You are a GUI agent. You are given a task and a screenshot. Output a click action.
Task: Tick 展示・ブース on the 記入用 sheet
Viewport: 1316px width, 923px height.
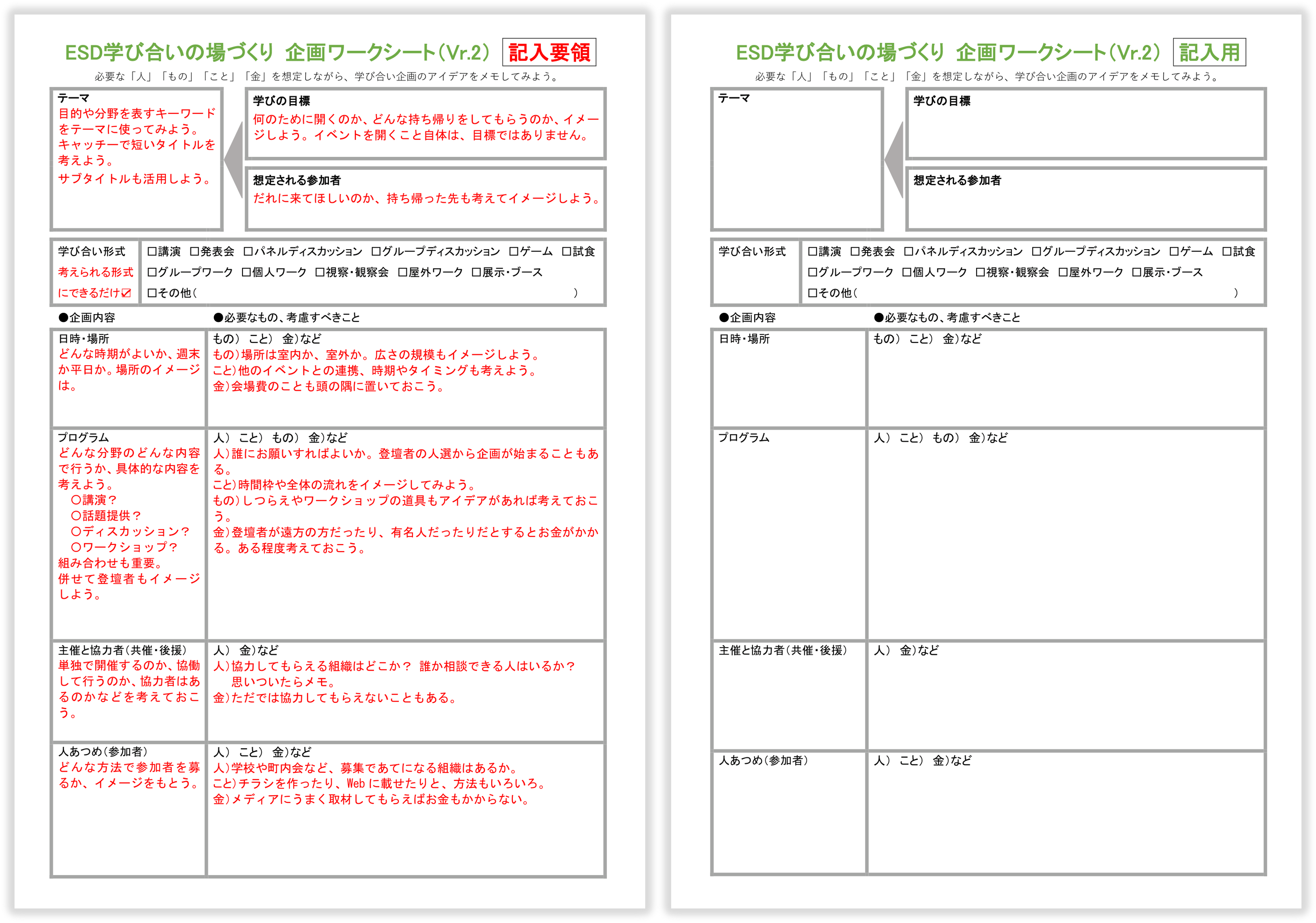pos(1136,272)
